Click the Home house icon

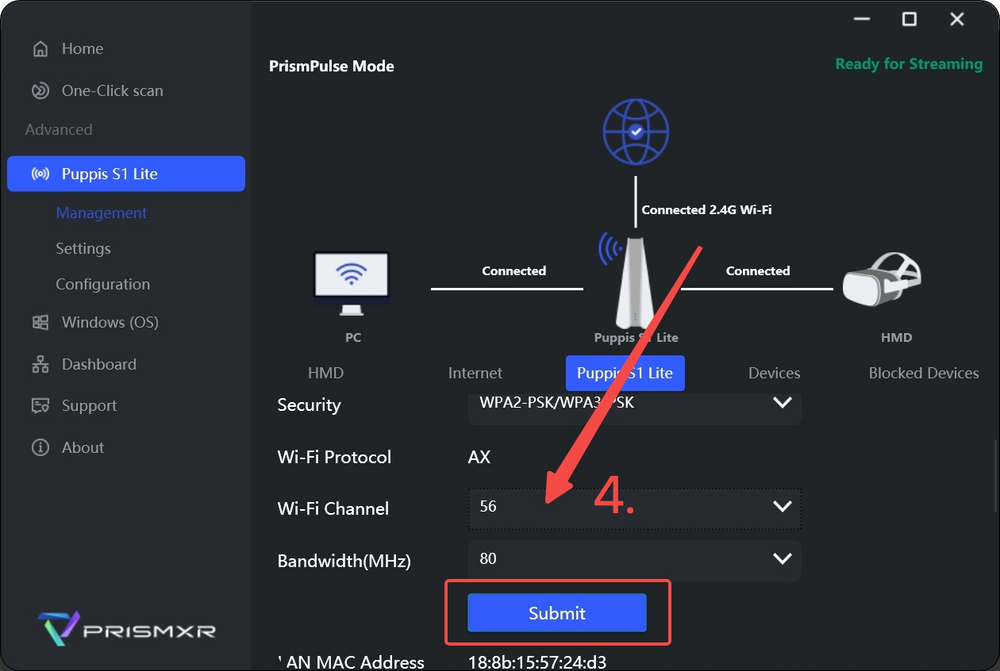click(x=40, y=49)
